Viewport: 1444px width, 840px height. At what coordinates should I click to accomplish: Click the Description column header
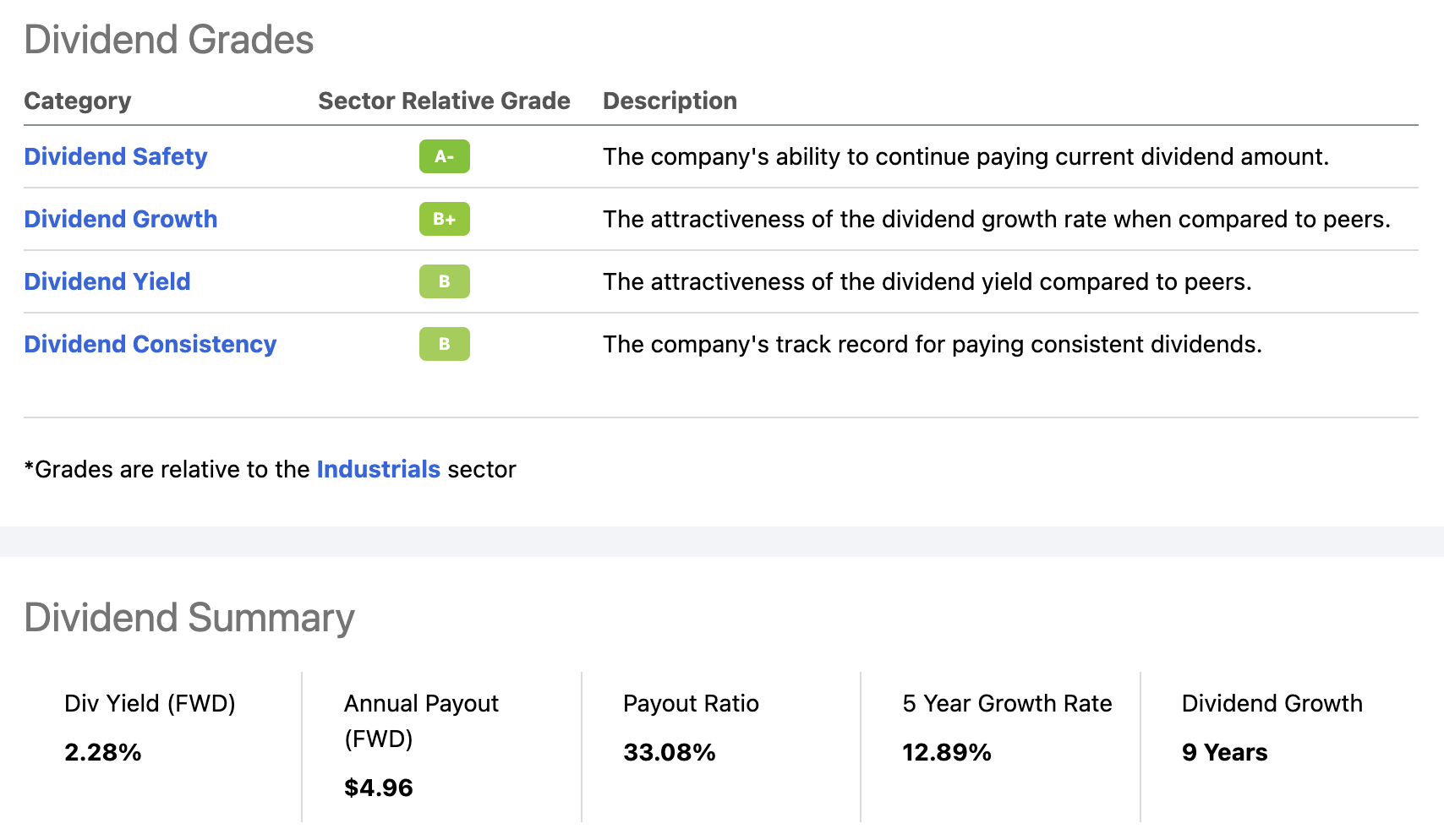point(670,101)
